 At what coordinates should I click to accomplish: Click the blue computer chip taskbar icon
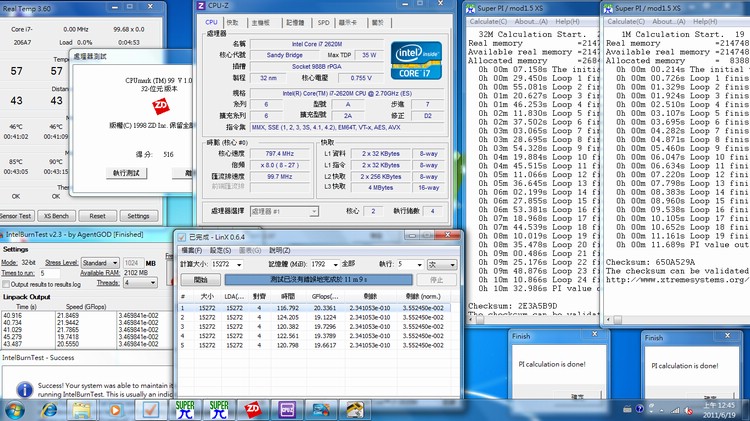(x=321, y=410)
